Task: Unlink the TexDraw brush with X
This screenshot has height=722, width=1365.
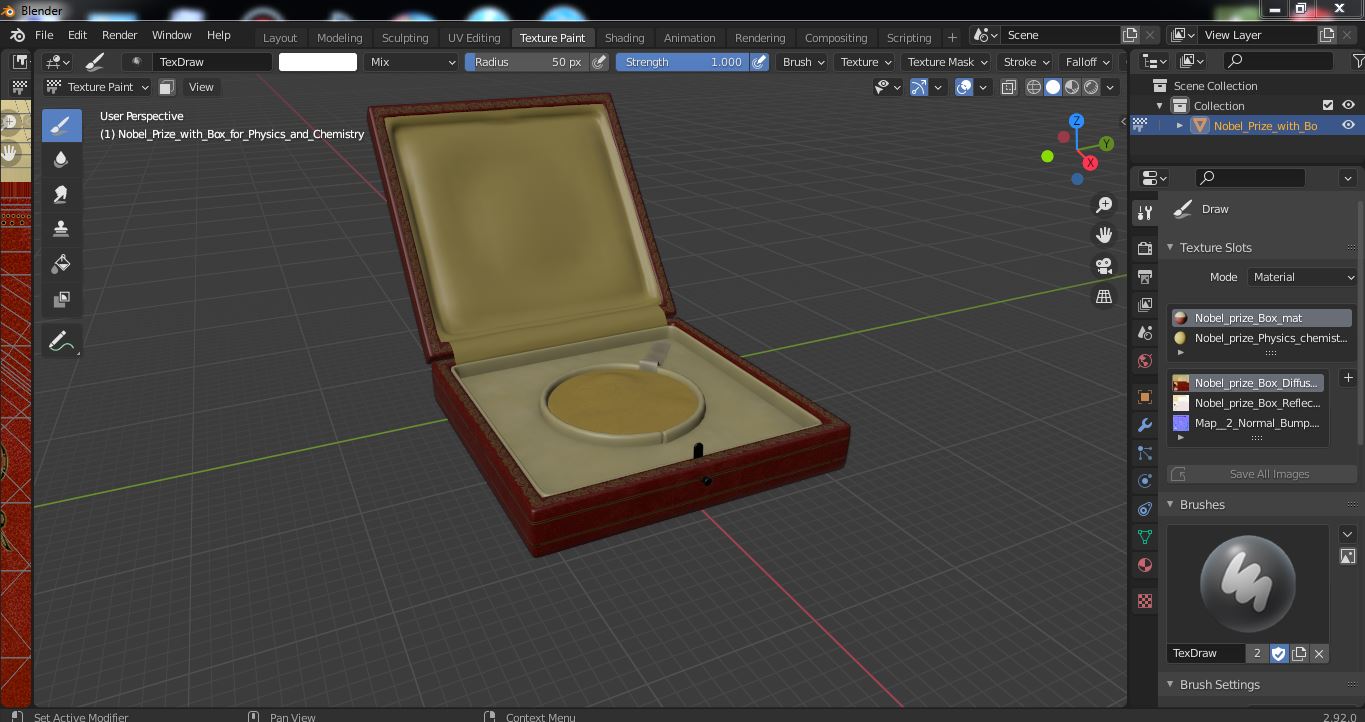Action: [1319, 653]
